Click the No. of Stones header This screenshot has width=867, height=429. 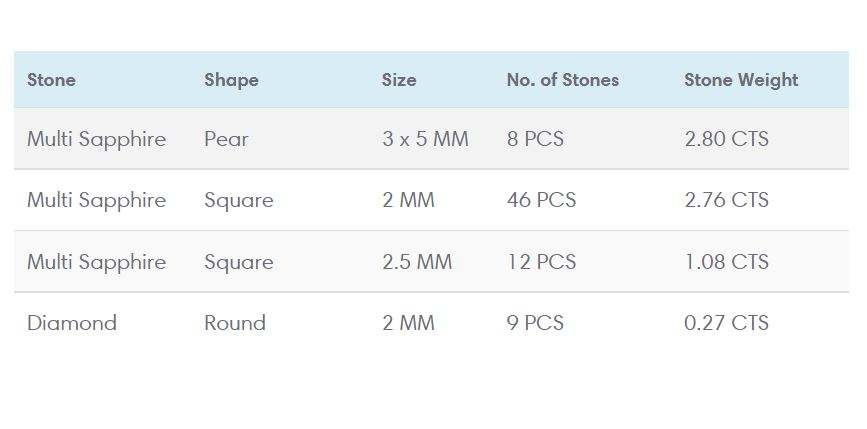pyautogui.click(x=562, y=80)
